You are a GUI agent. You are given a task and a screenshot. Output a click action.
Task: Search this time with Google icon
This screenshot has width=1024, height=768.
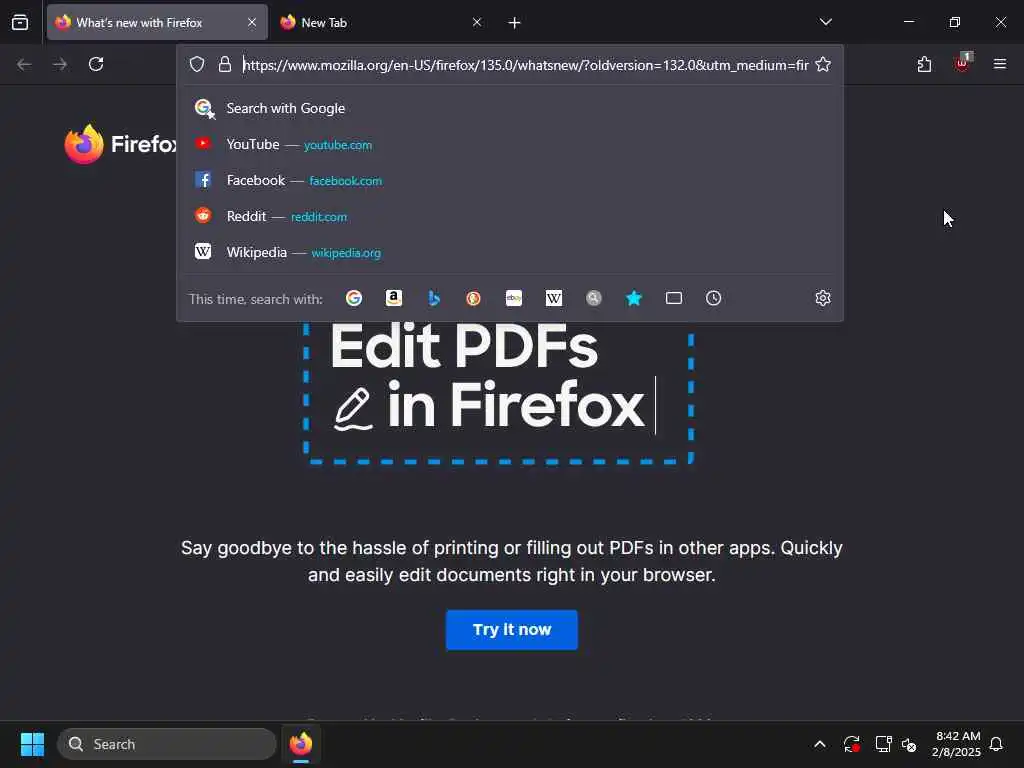pyautogui.click(x=354, y=298)
